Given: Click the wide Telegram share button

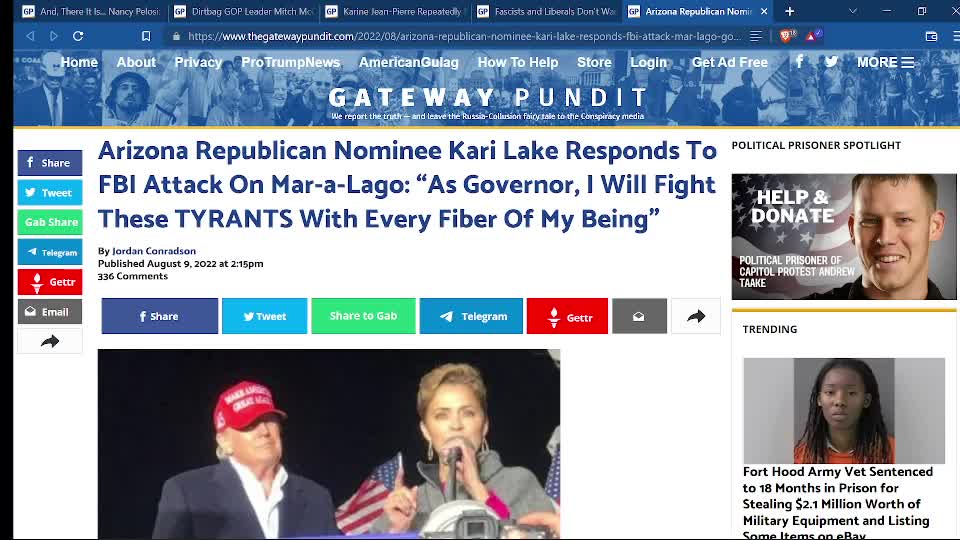Looking at the screenshot, I should pyautogui.click(x=471, y=316).
